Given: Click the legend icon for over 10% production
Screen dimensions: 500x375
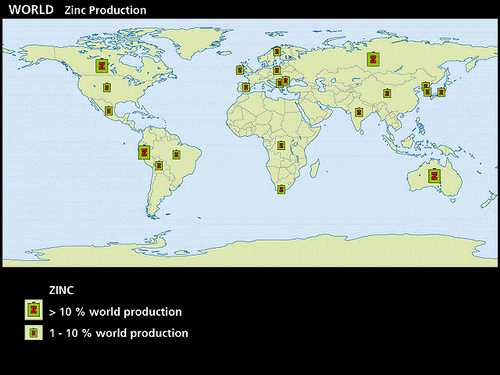Looking at the screenshot, I should (34, 310).
